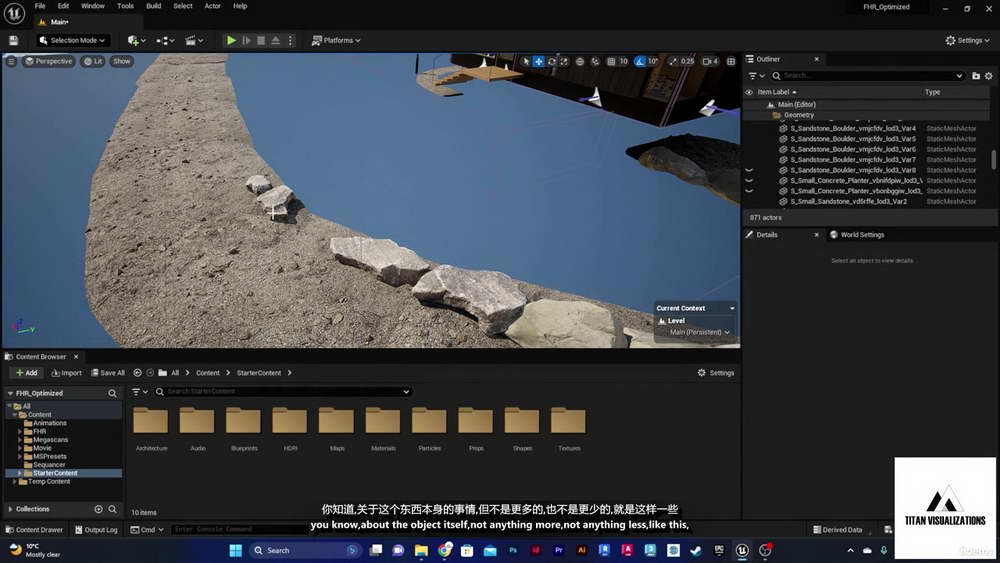Toggle world or local coordinate space globe icon
This screenshot has height=563, width=1000.
tap(580, 61)
